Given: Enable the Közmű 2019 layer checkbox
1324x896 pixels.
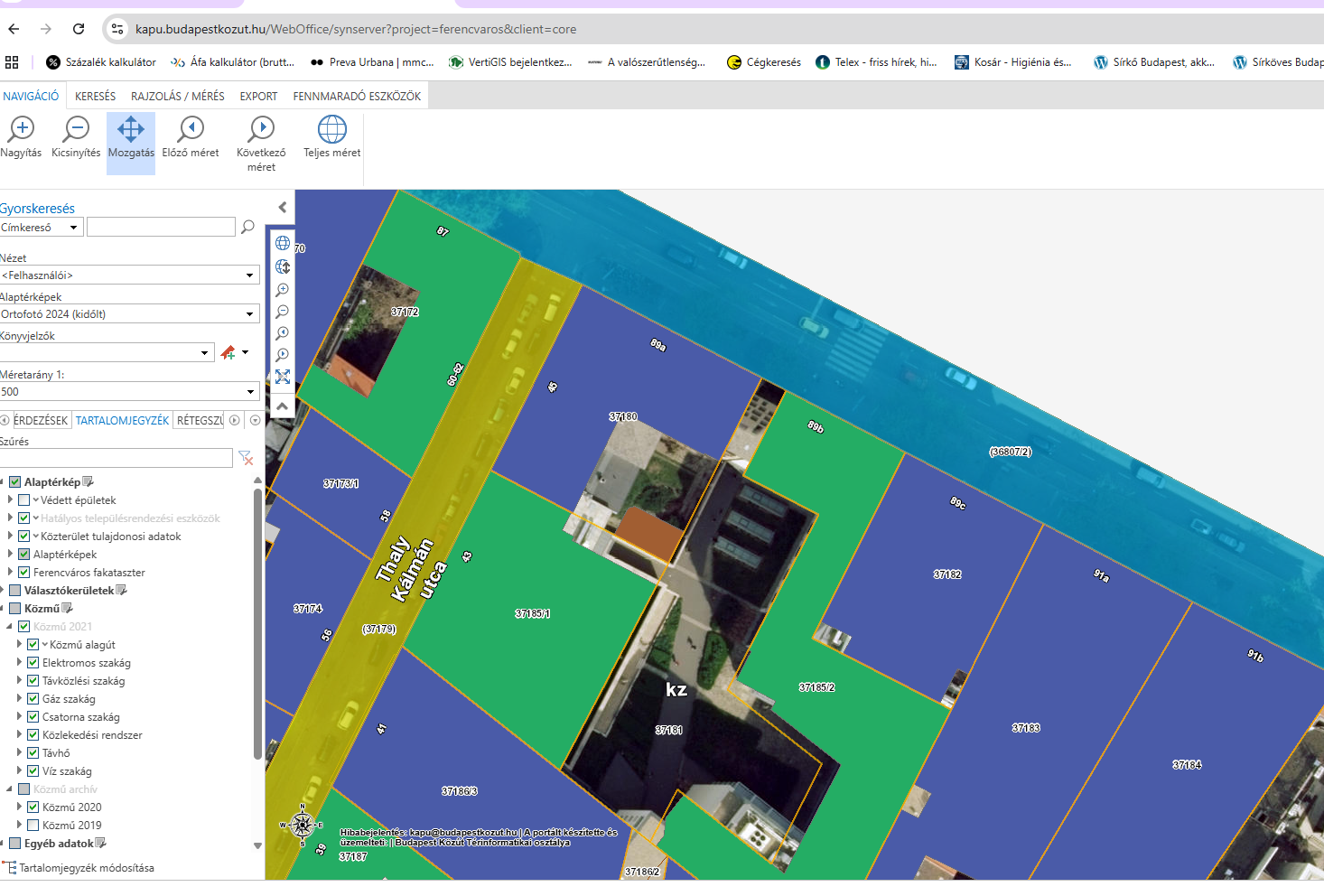Looking at the screenshot, I should [x=33, y=825].
